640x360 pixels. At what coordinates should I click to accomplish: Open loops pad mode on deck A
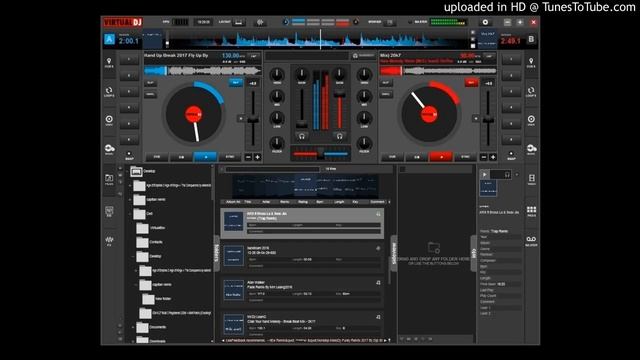click(x=109, y=91)
